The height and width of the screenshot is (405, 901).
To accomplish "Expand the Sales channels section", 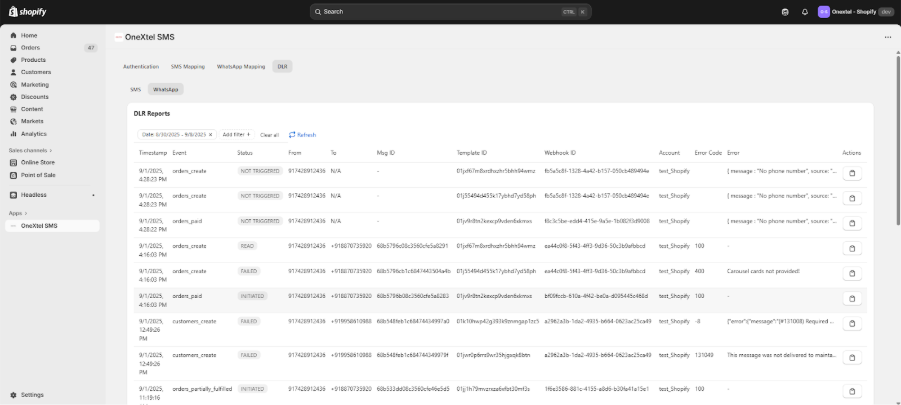I will 30,150.
